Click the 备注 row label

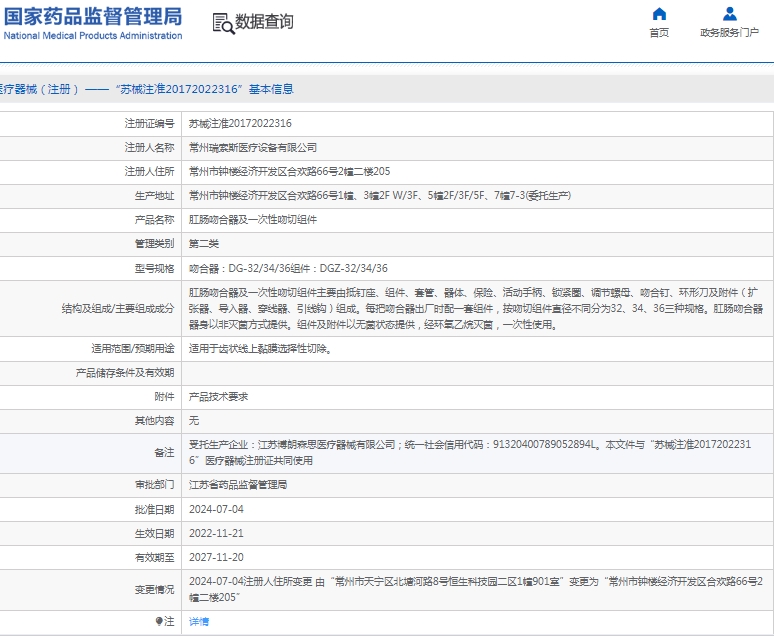click(164, 452)
